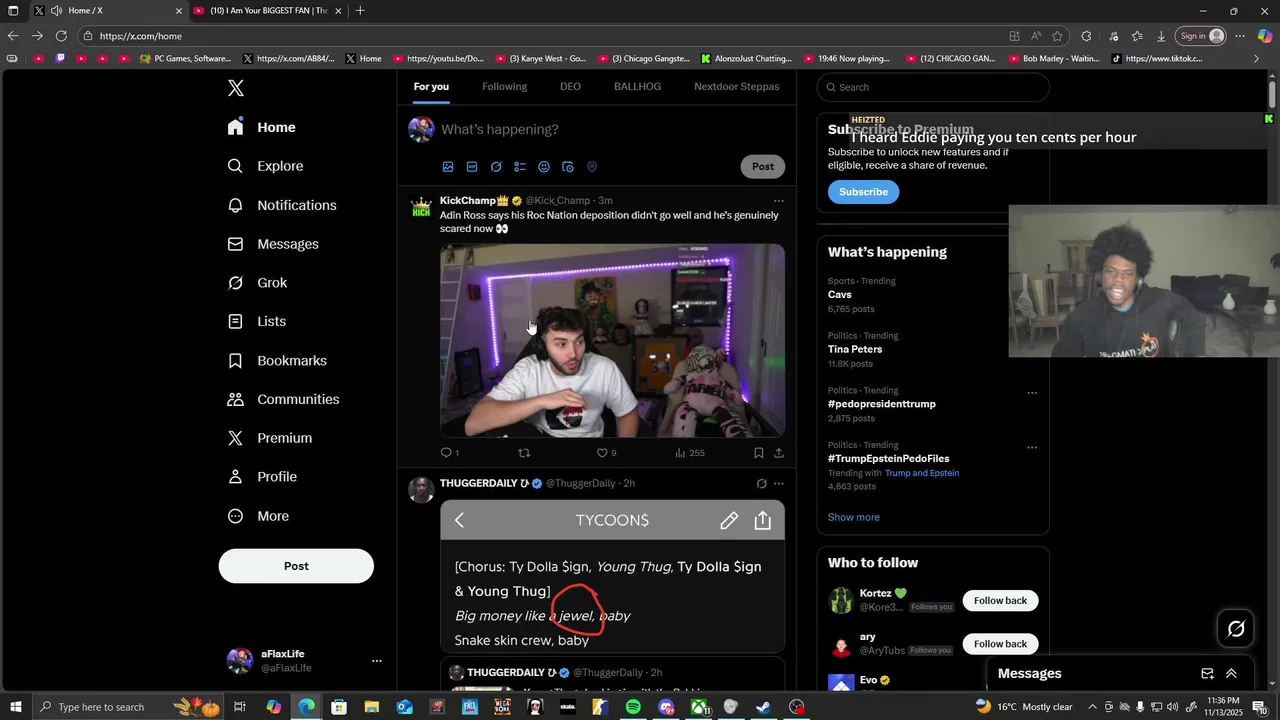
Task: Switch to the DEO tab
Action: coord(570,87)
